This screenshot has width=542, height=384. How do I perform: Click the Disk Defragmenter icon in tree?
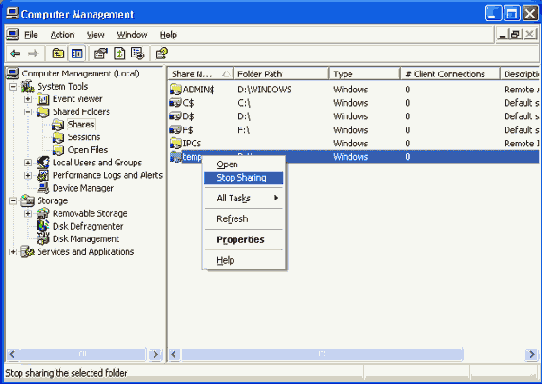coord(43,226)
